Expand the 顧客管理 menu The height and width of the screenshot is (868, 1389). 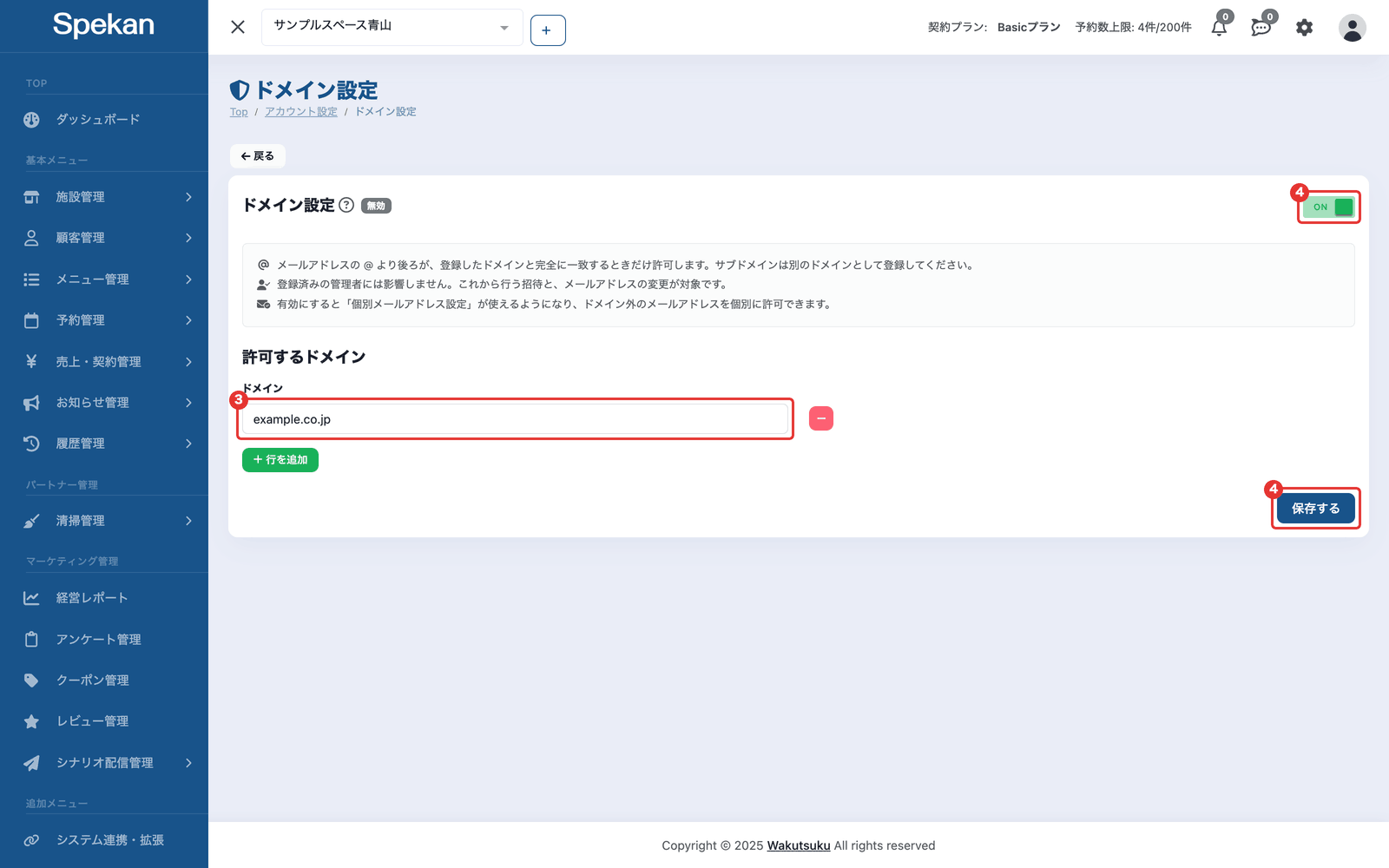pos(104,238)
